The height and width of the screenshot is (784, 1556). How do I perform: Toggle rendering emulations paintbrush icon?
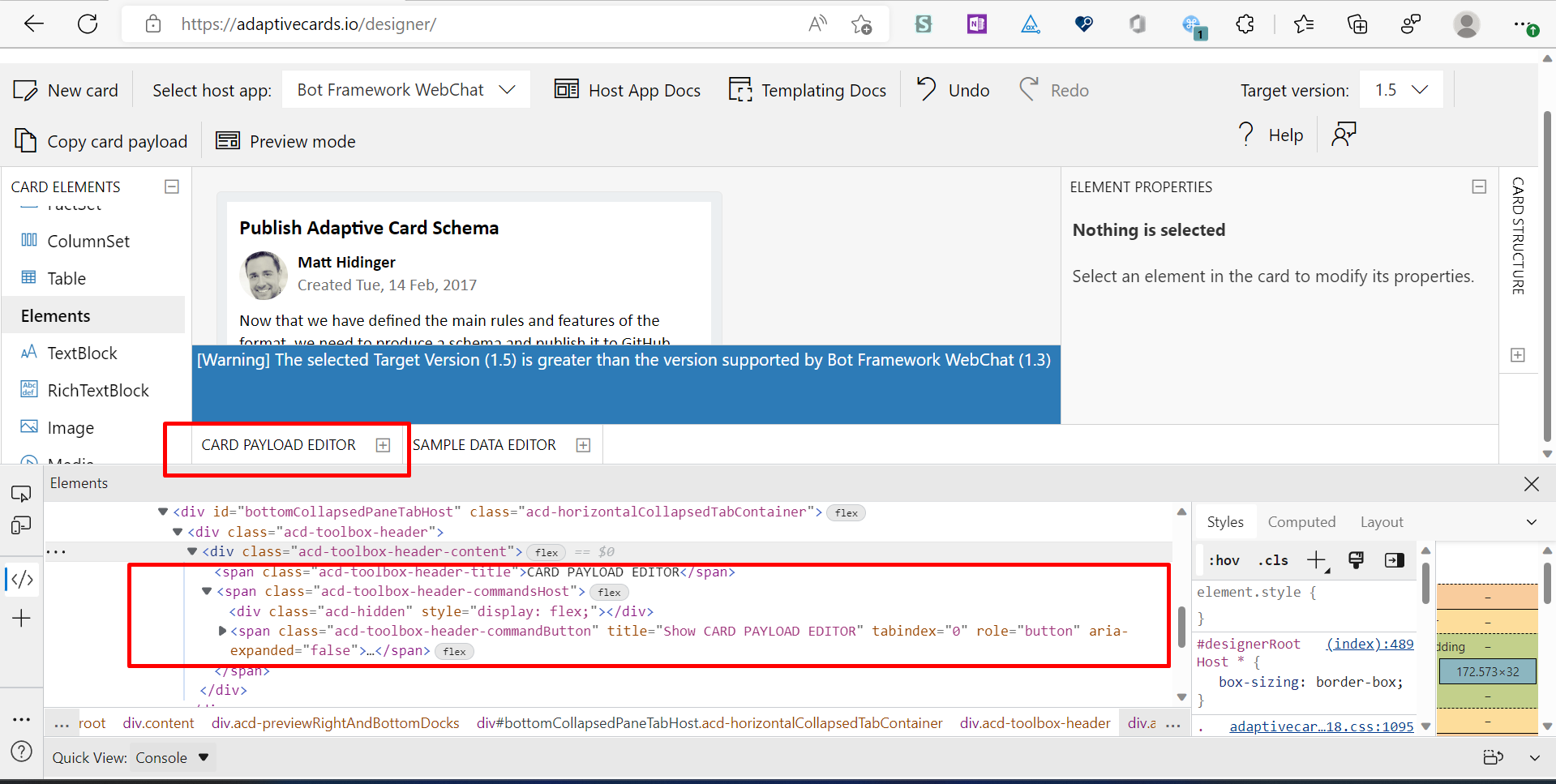pos(1356,560)
